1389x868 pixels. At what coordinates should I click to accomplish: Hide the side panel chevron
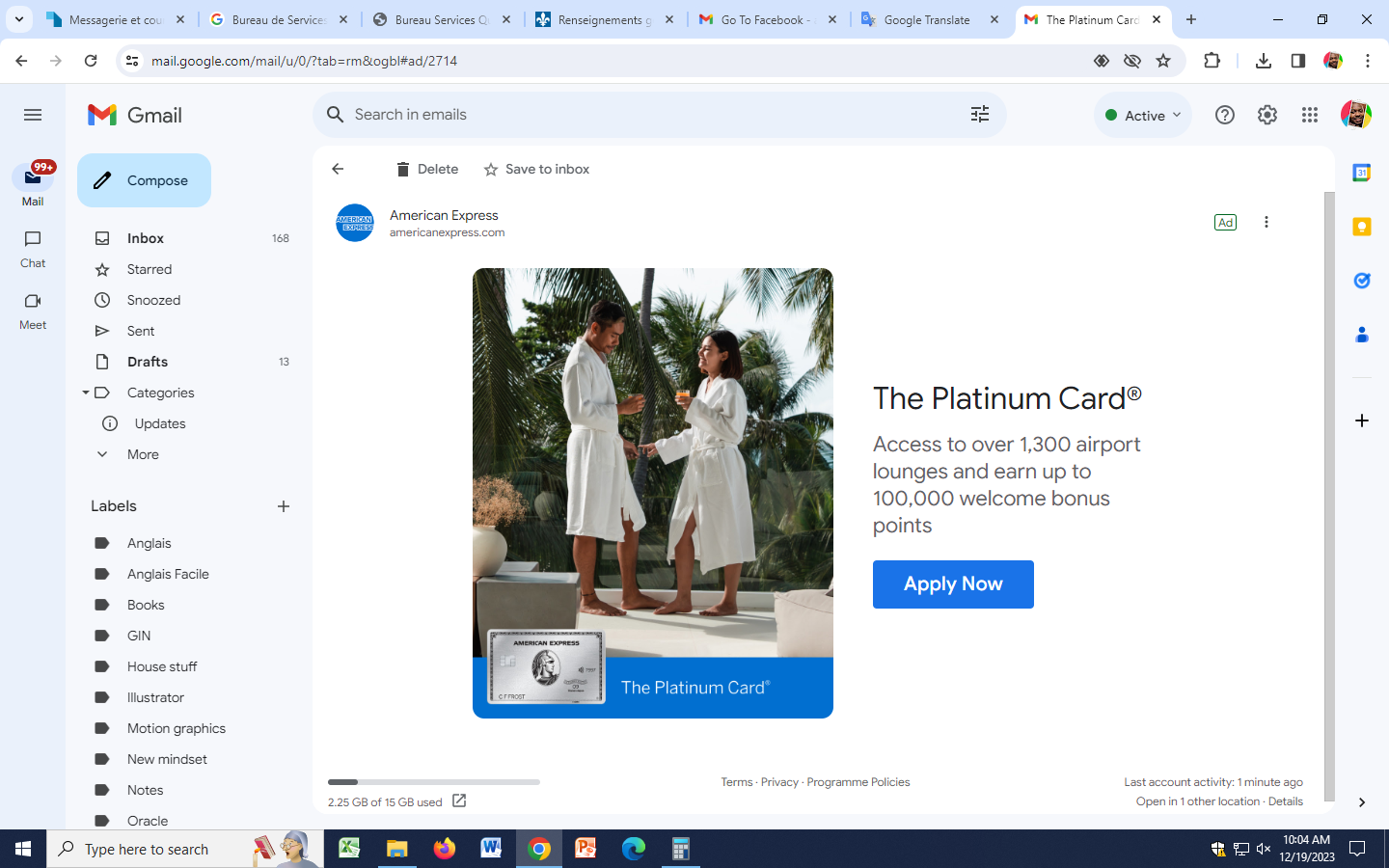click(x=1361, y=802)
